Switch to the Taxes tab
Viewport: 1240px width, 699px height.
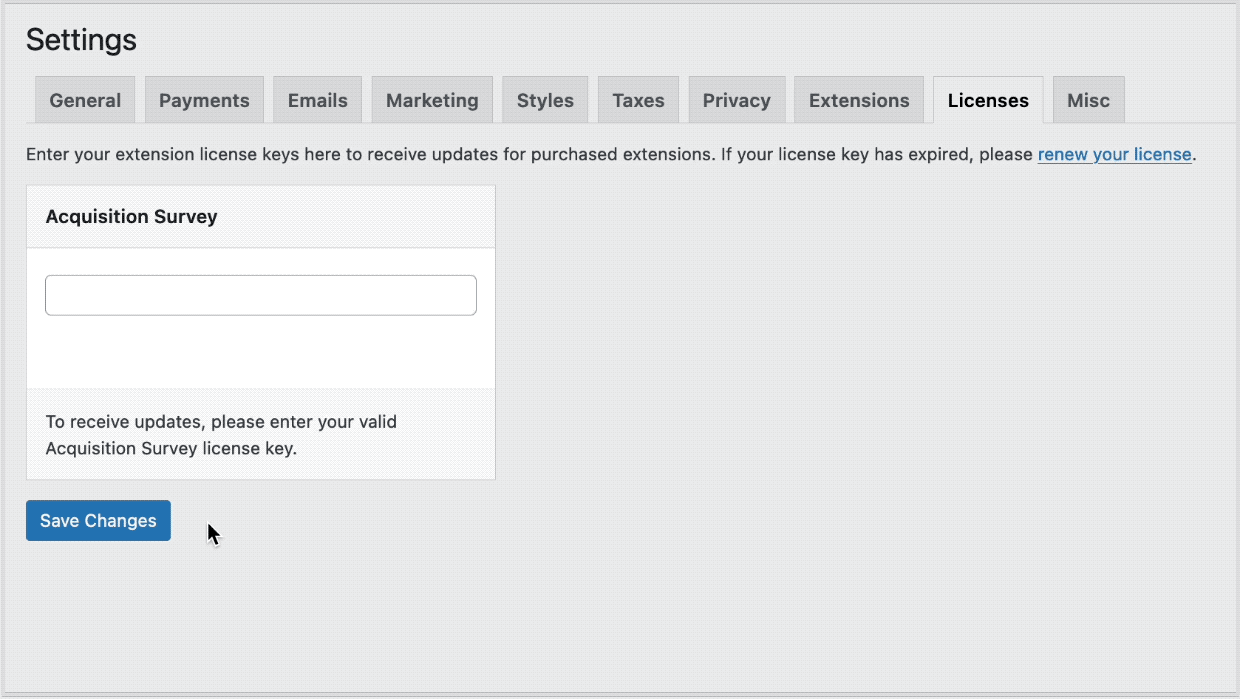[638, 100]
